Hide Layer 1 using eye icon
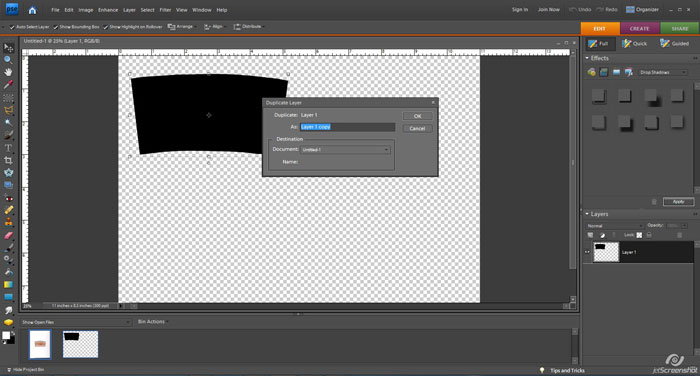Viewport: 700px width, 376px height. 587,252
